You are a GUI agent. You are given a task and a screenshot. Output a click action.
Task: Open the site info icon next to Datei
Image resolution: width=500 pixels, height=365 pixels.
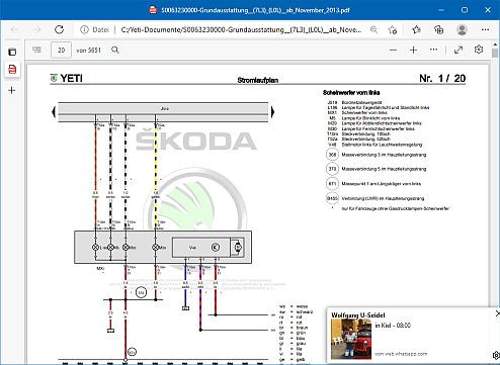[x=84, y=30]
